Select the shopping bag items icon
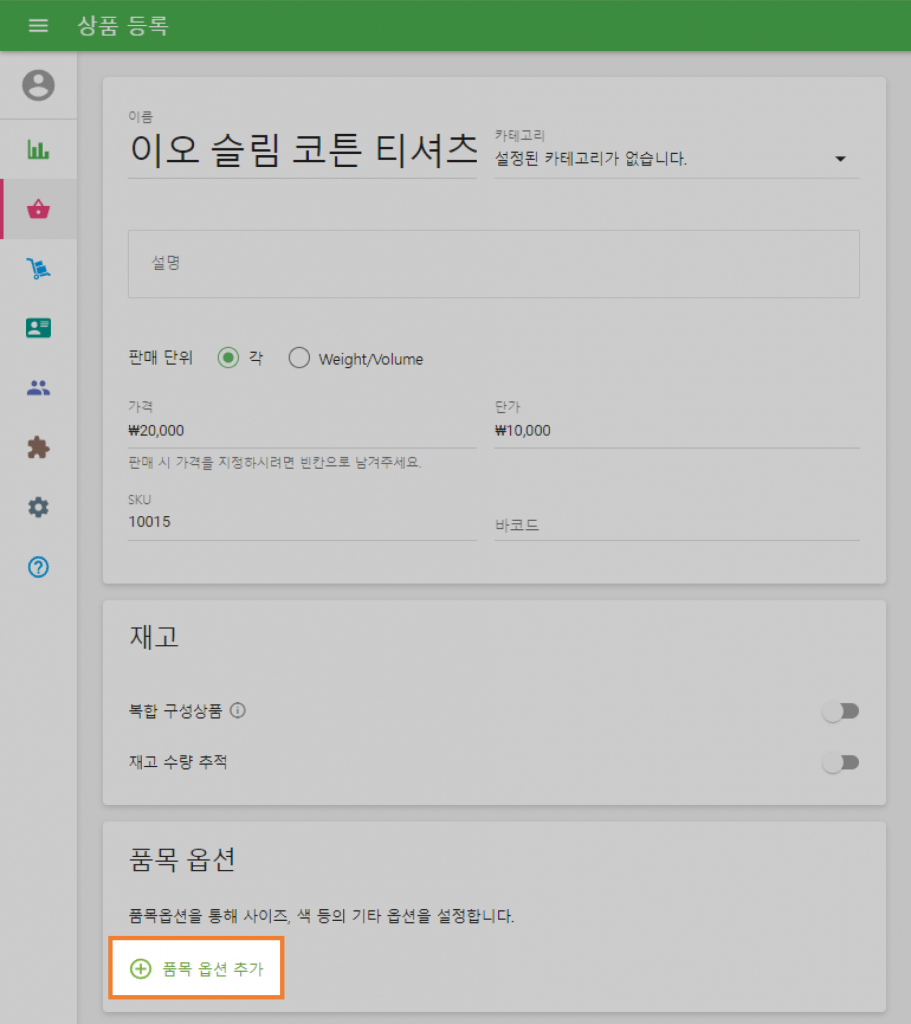This screenshot has width=911, height=1024. click(x=39, y=209)
